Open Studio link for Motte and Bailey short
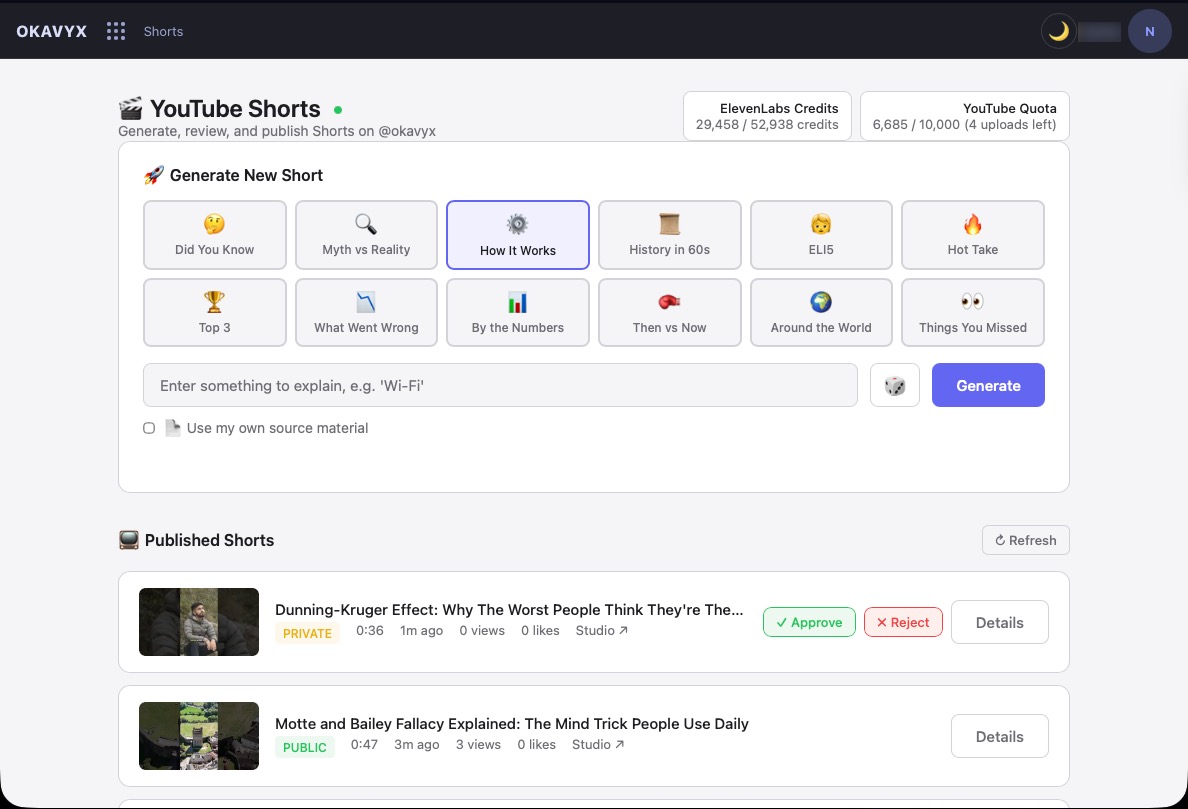Screen dimensions: 1188x809 [x=598, y=744]
